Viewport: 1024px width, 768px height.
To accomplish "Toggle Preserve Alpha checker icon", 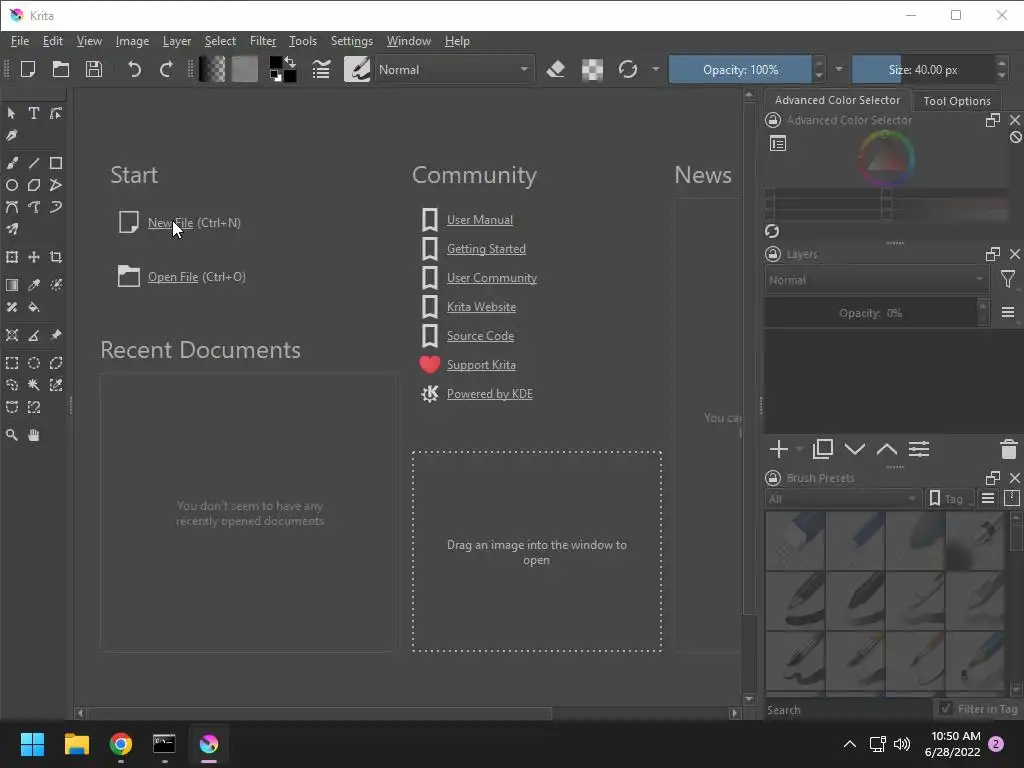I will coord(592,69).
